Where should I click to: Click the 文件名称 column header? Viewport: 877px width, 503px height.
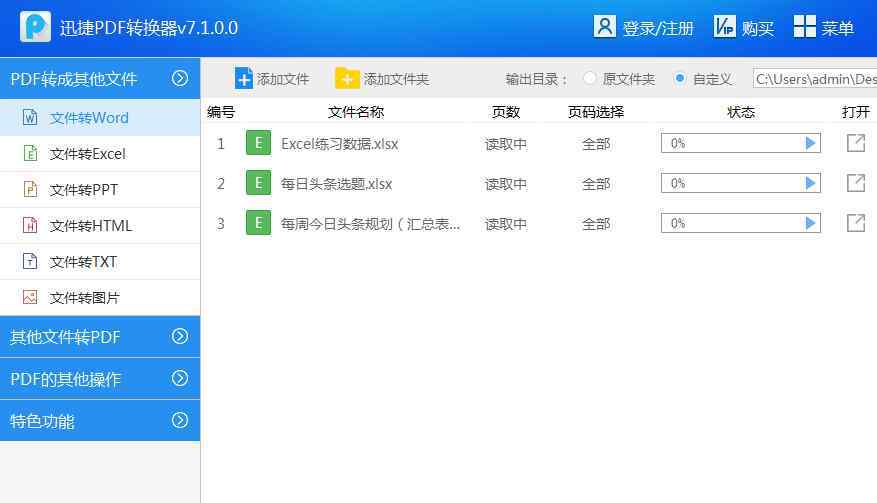pos(356,112)
